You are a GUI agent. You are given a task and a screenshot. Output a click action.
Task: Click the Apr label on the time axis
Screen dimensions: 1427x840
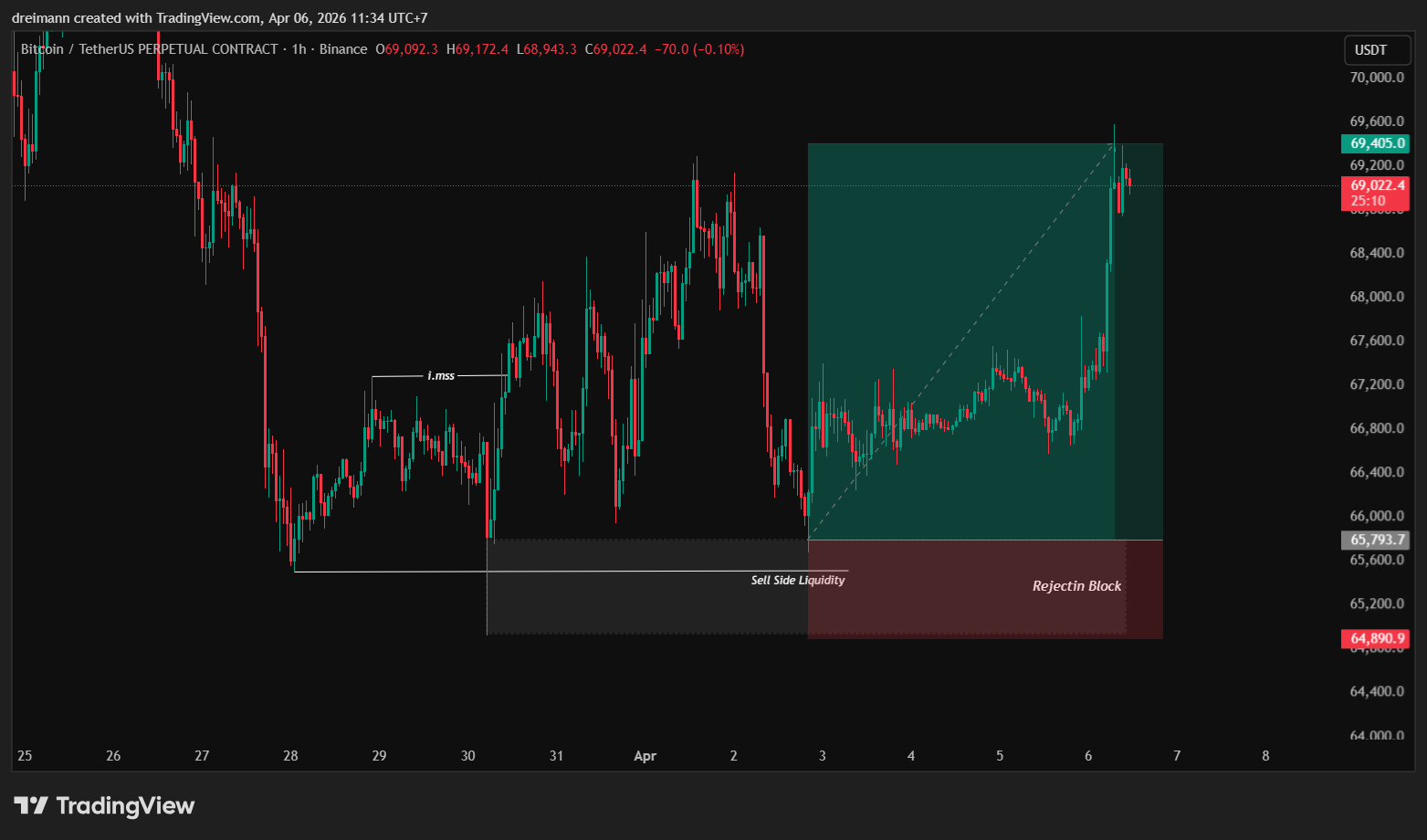[x=645, y=756]
